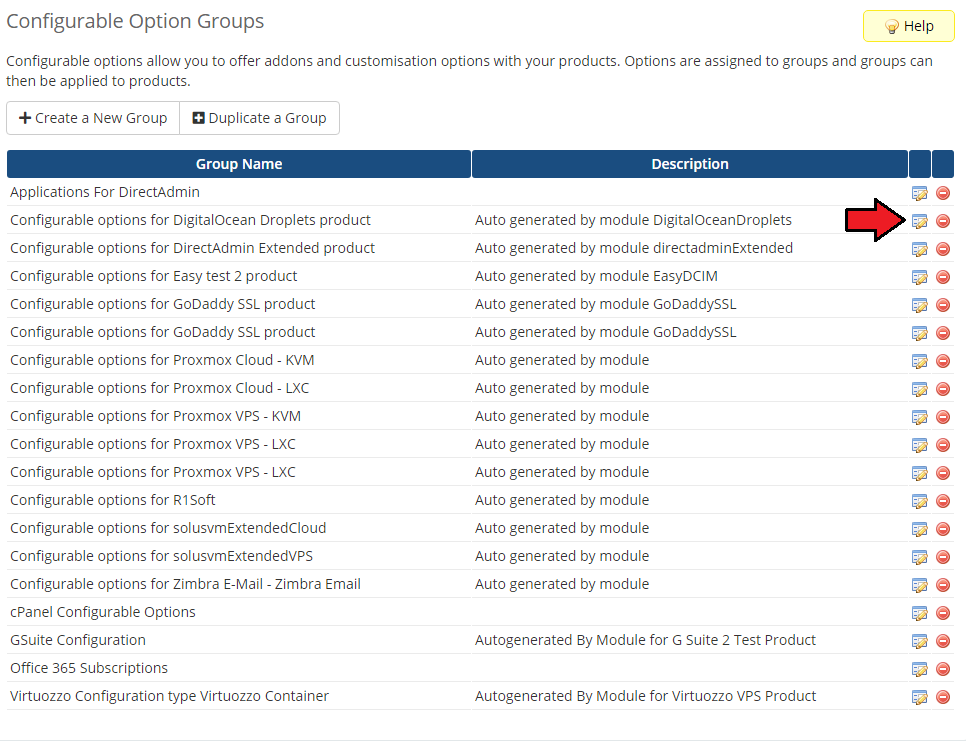Edit the Proxmox VPS - KVM group

[920, 417]
